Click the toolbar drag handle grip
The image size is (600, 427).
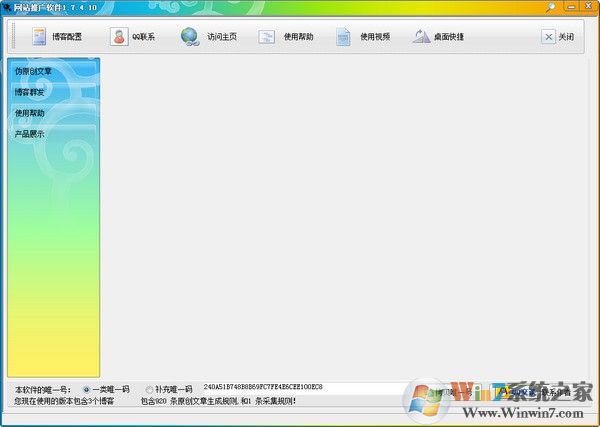13,36
